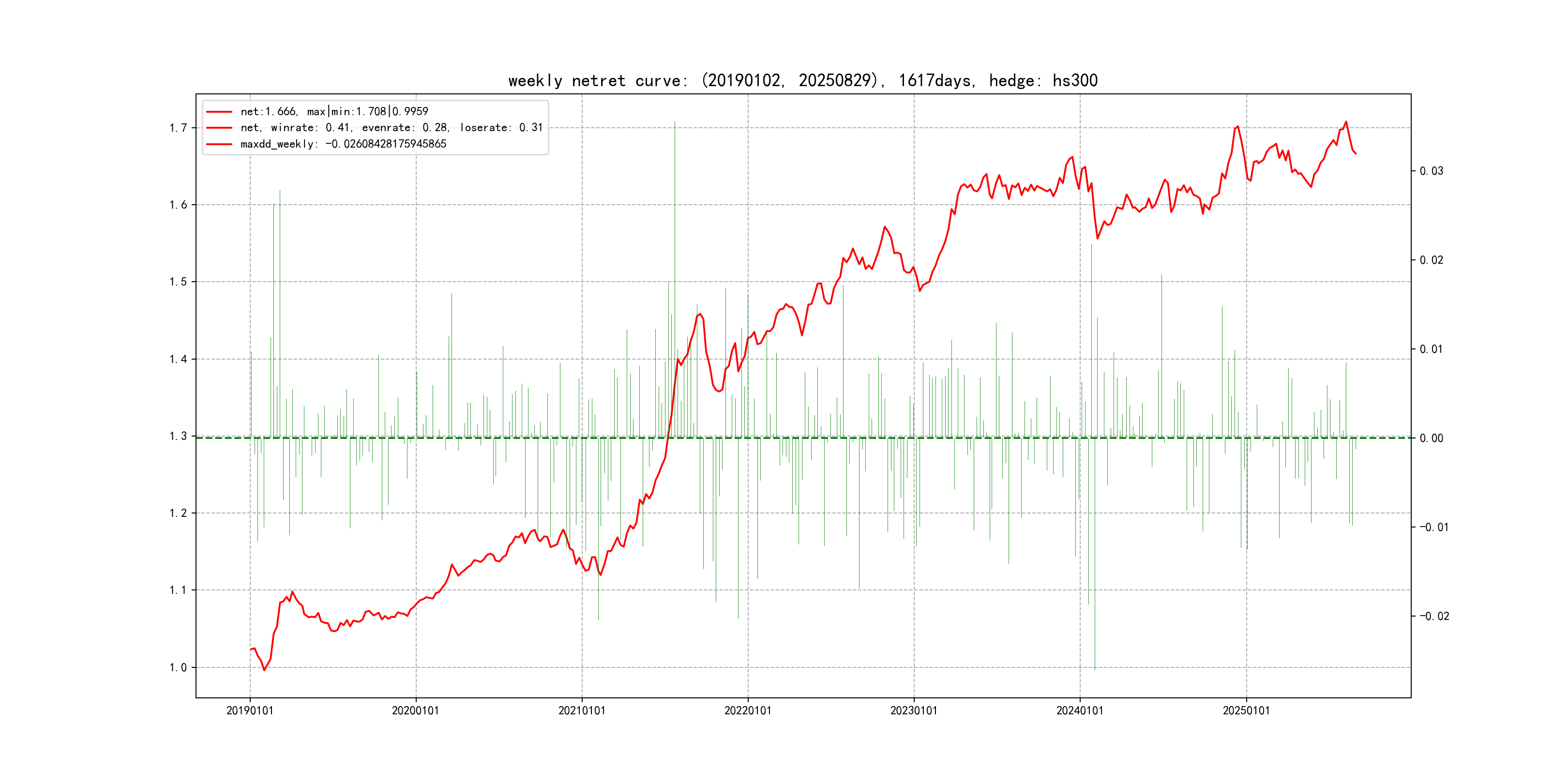Click the -0.02 right y-axis tick label

click(x=1434, y=617)
